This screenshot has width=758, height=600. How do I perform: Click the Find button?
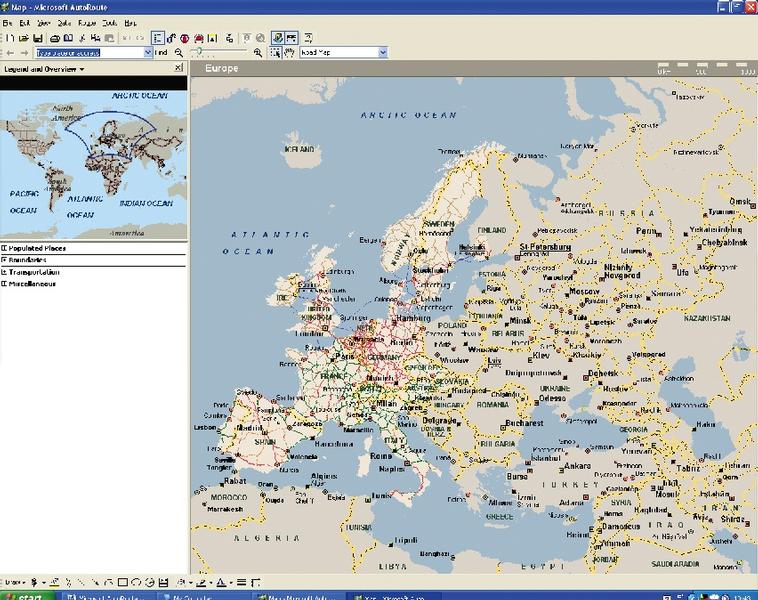161,52
